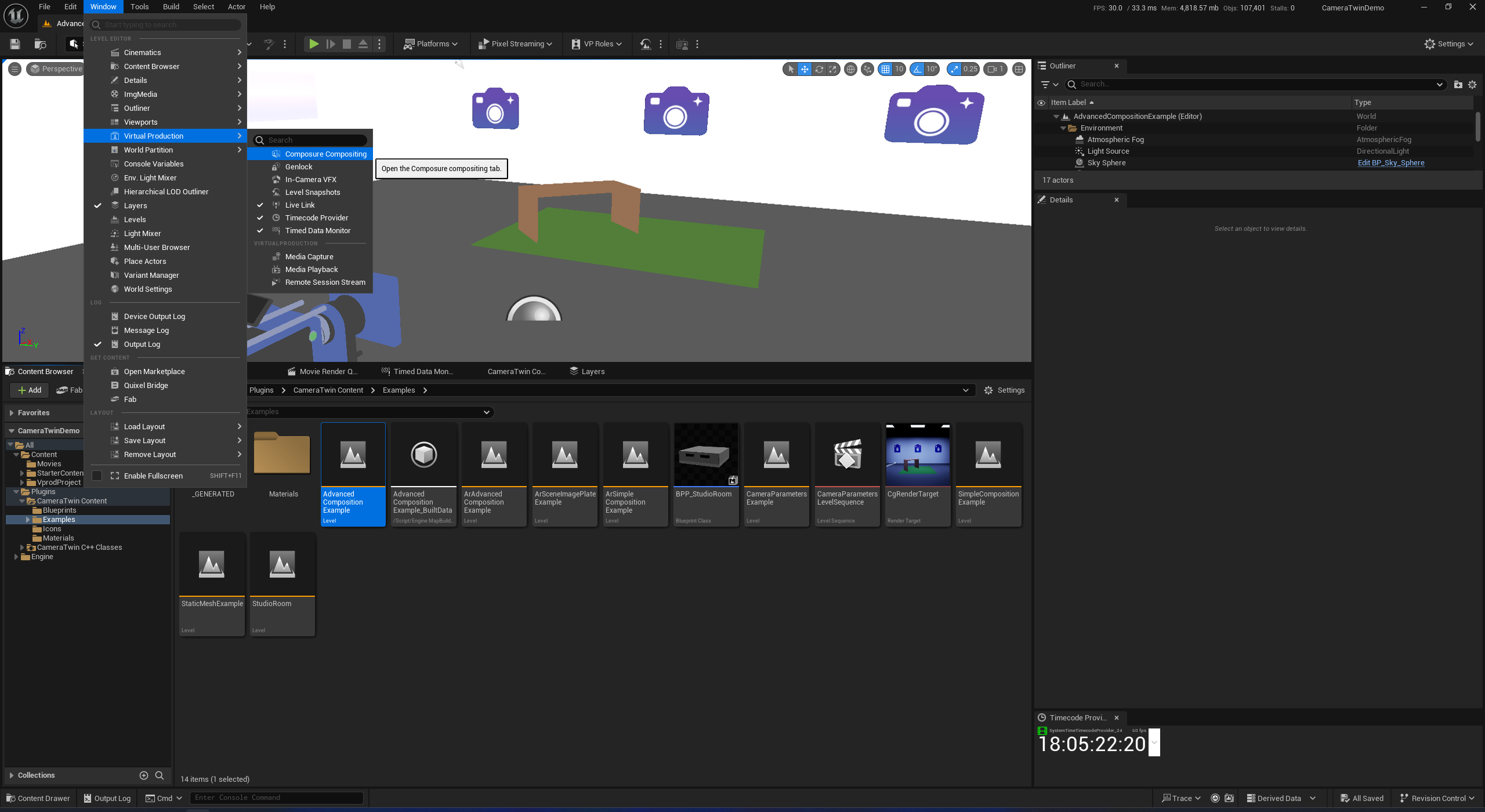Toggle scale snapping icon beside 0.25
Viewport: 1485px width, 812px height.
[955, 69]
